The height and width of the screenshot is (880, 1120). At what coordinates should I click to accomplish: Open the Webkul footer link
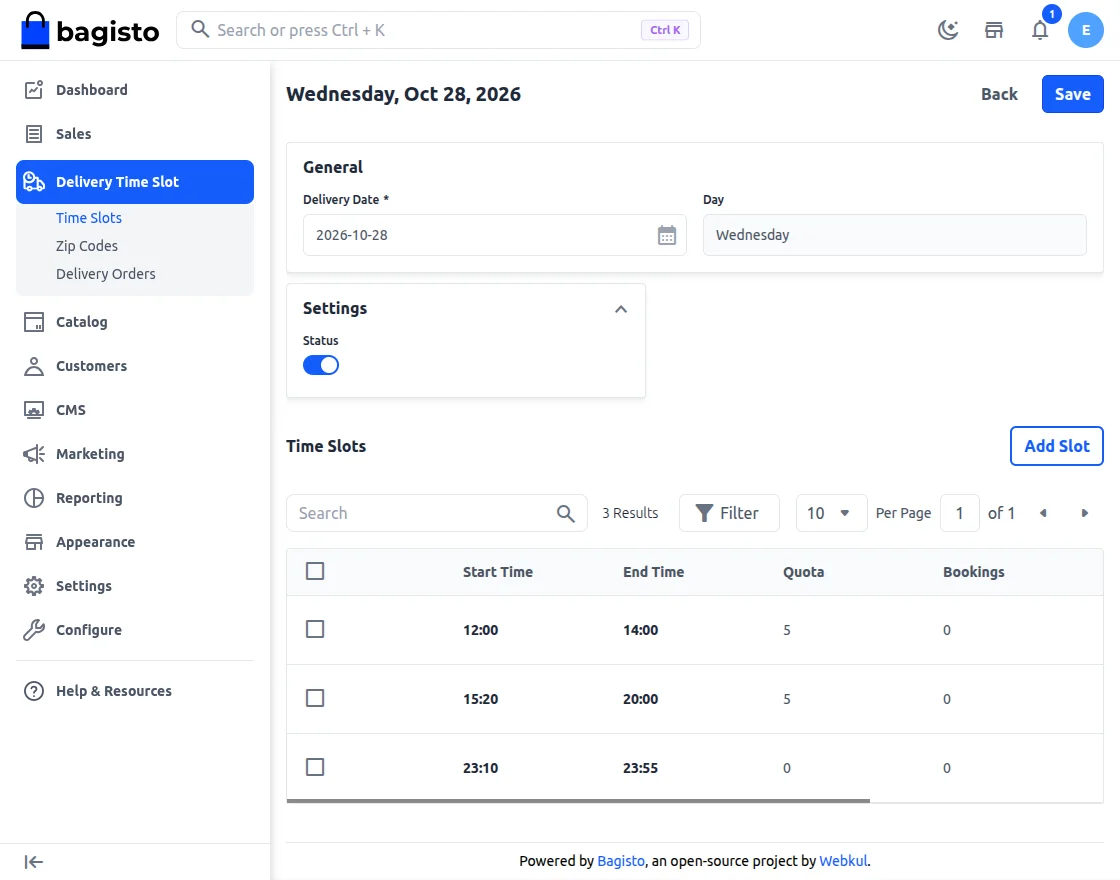coord(843,861)
